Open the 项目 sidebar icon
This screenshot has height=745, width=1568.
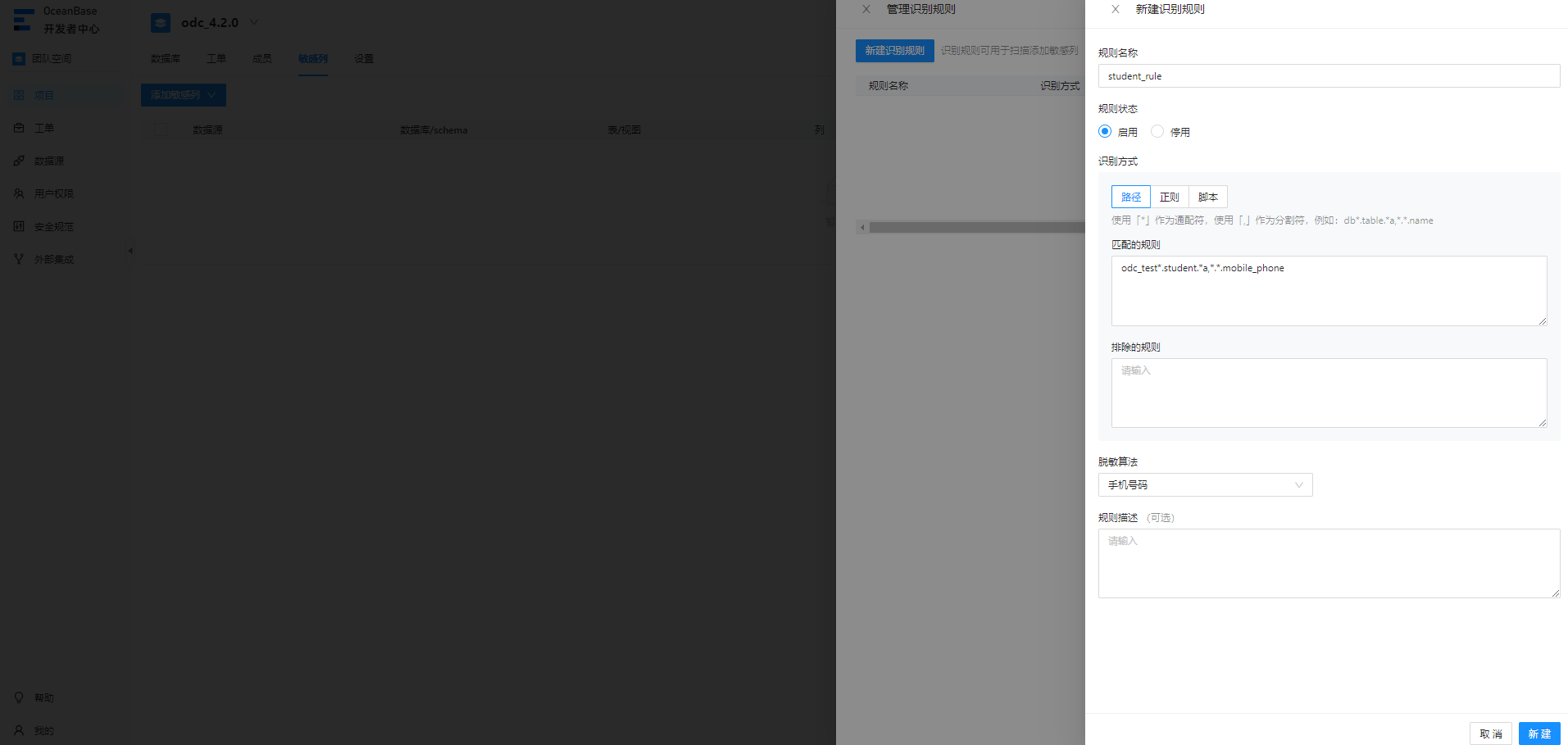tap(19, 95)
